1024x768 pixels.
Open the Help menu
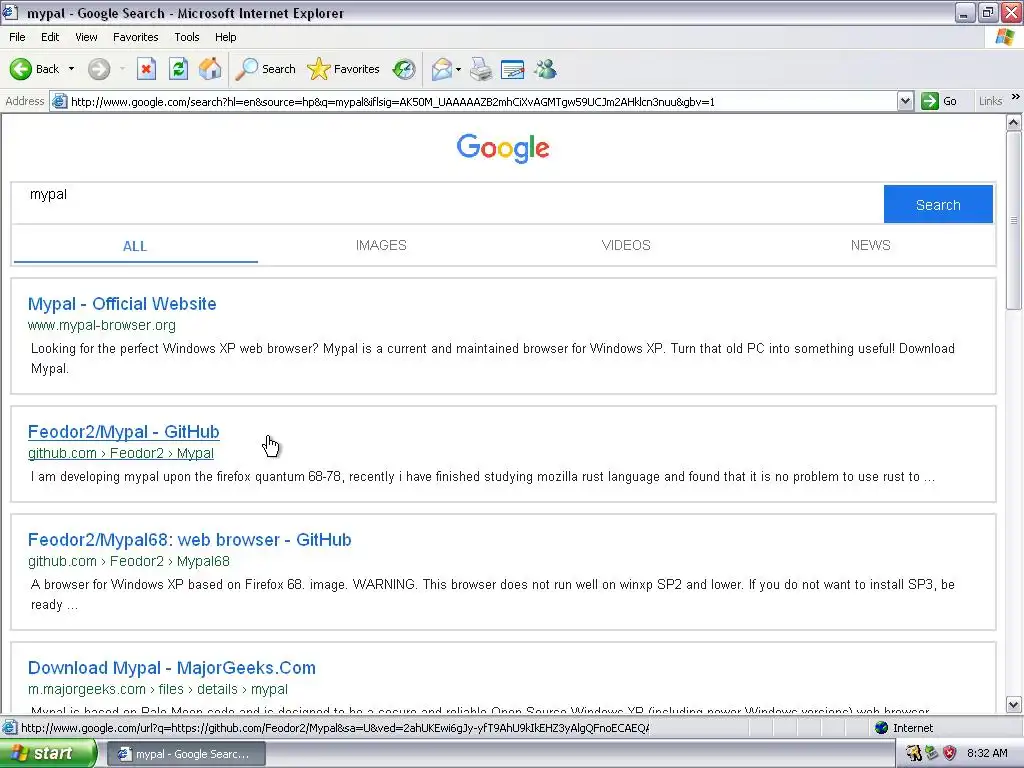pos(226,37)
